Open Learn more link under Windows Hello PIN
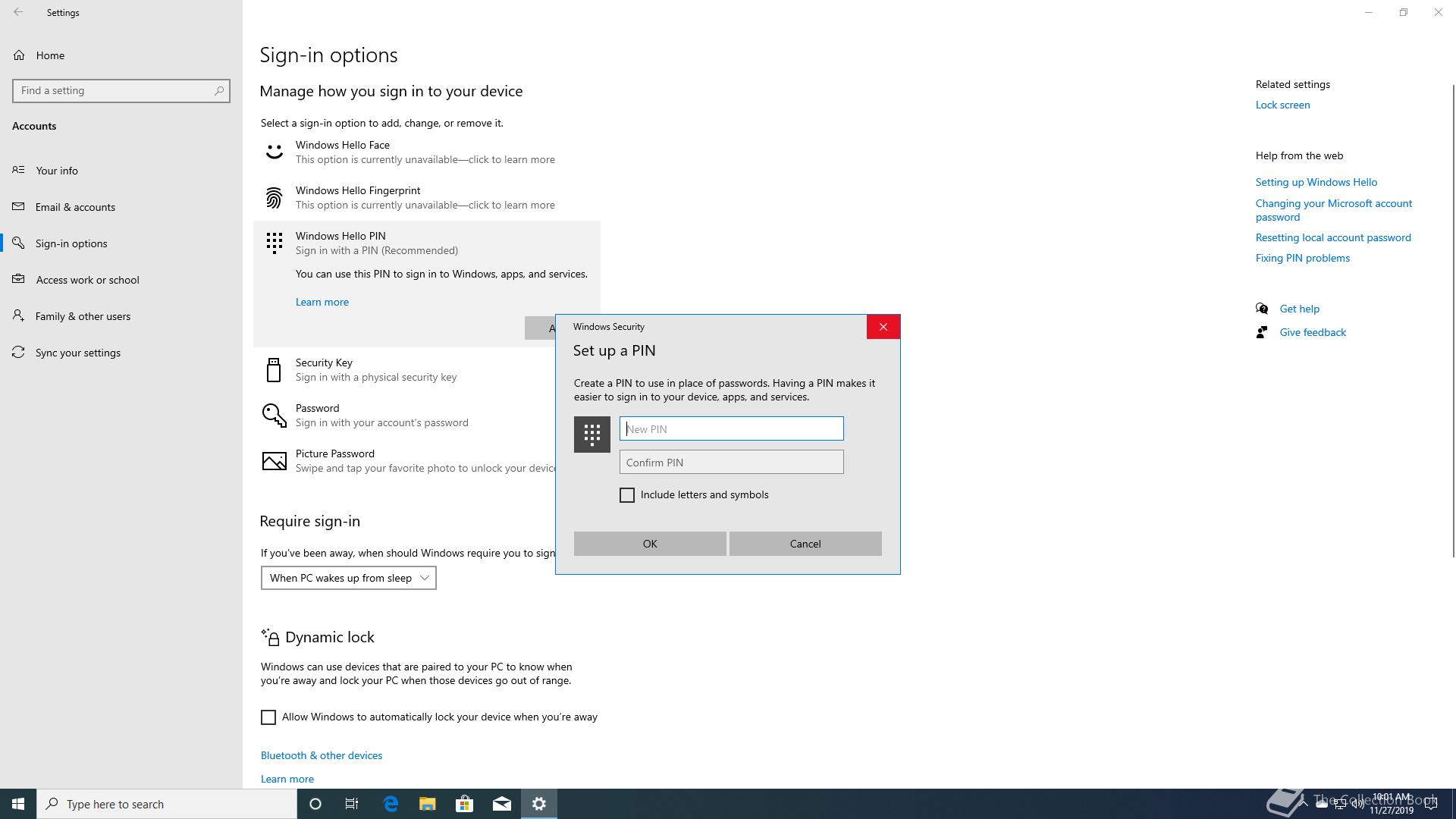 tap(322, 302)
